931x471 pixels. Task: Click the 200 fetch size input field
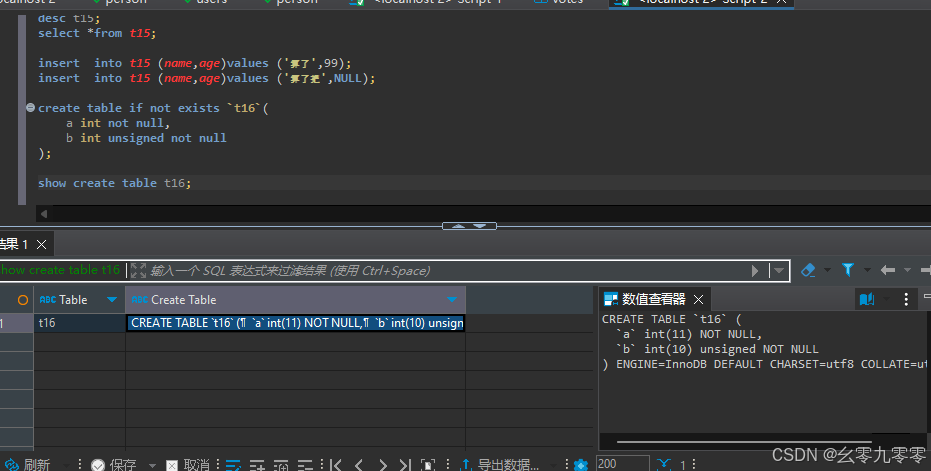[622, 464]
